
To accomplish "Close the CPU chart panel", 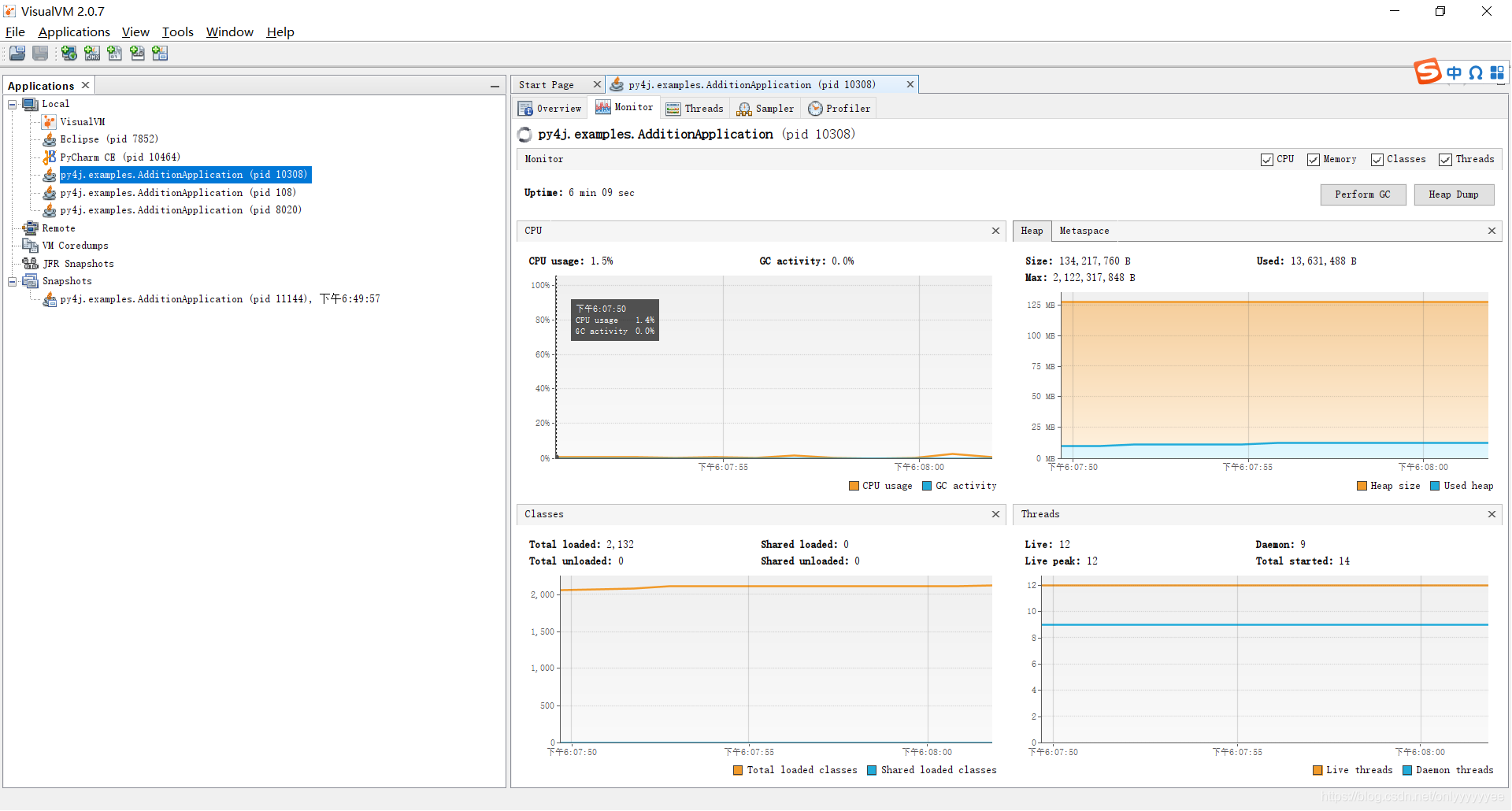I will tap(995, 231).
